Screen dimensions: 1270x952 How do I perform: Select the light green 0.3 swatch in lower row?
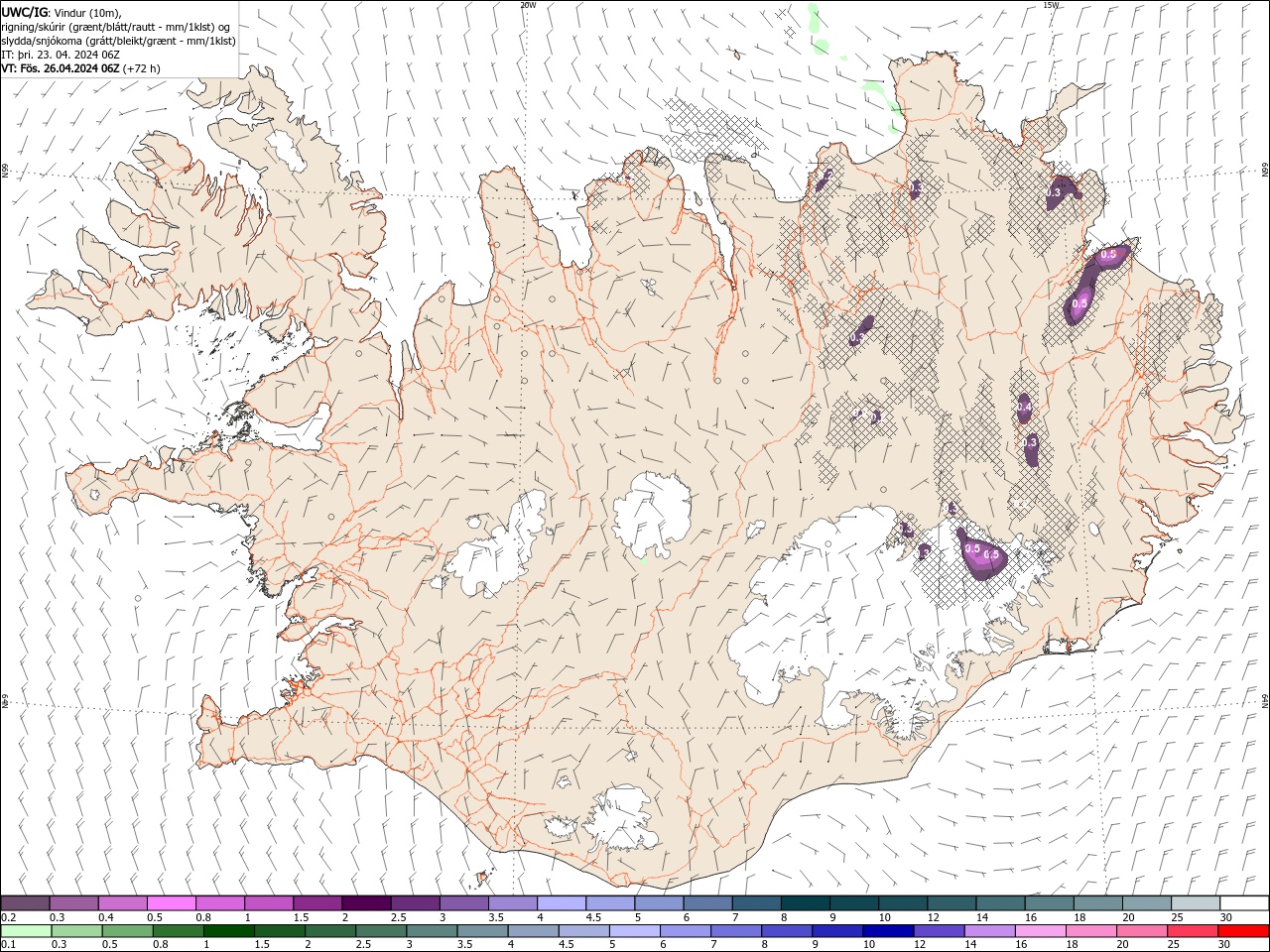point(76,931)
